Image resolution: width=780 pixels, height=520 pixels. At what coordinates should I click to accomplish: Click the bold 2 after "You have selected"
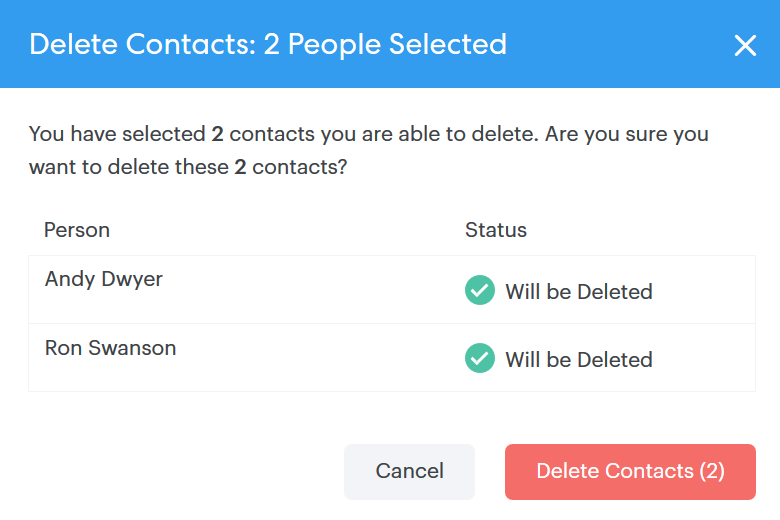(217, 134)
